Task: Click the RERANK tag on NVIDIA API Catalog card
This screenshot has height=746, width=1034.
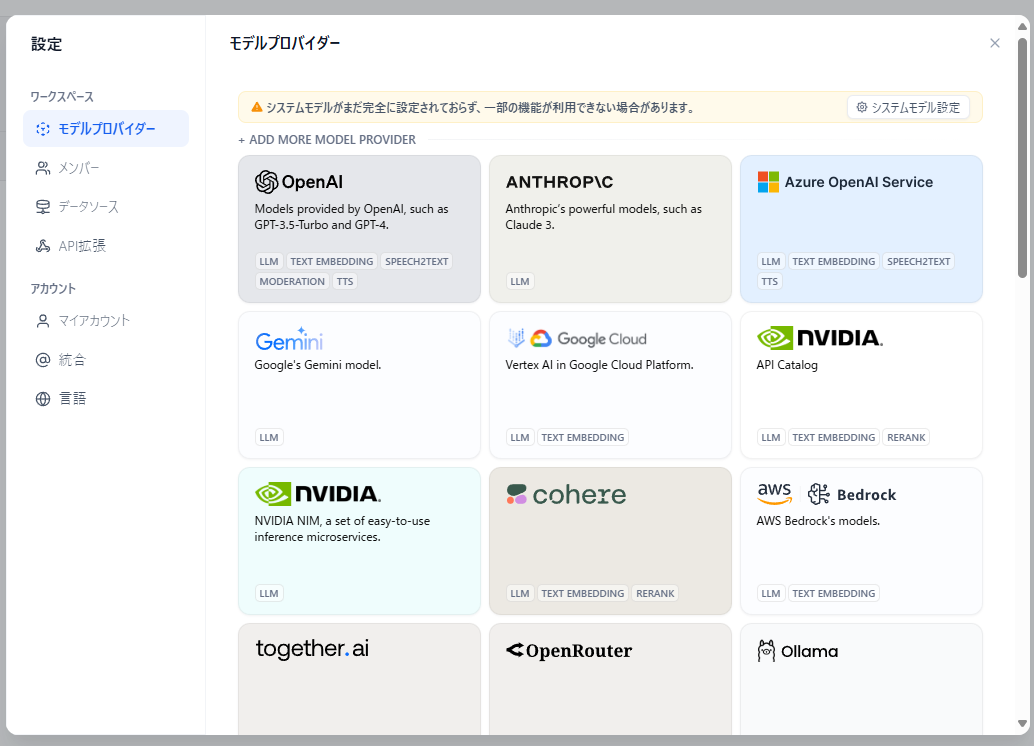Action: point(906,437)
